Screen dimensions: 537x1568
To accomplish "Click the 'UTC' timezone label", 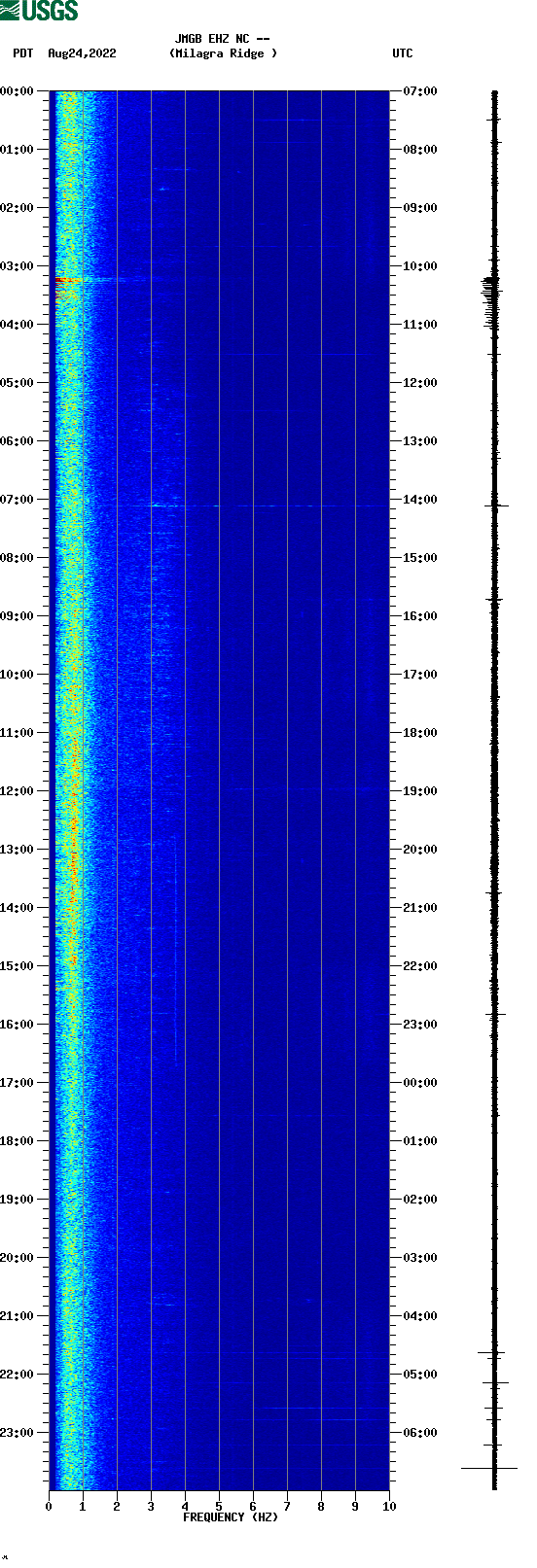I will [x=403, y=53].
